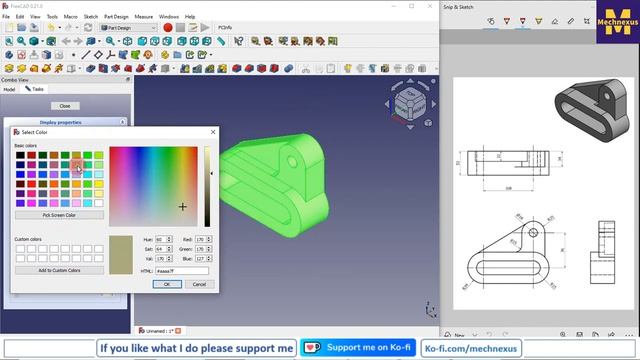Viewport: 640px width, 360px height.
Task: Click the Snip & Sketch crop icon
Action: [x=587, y=21]
